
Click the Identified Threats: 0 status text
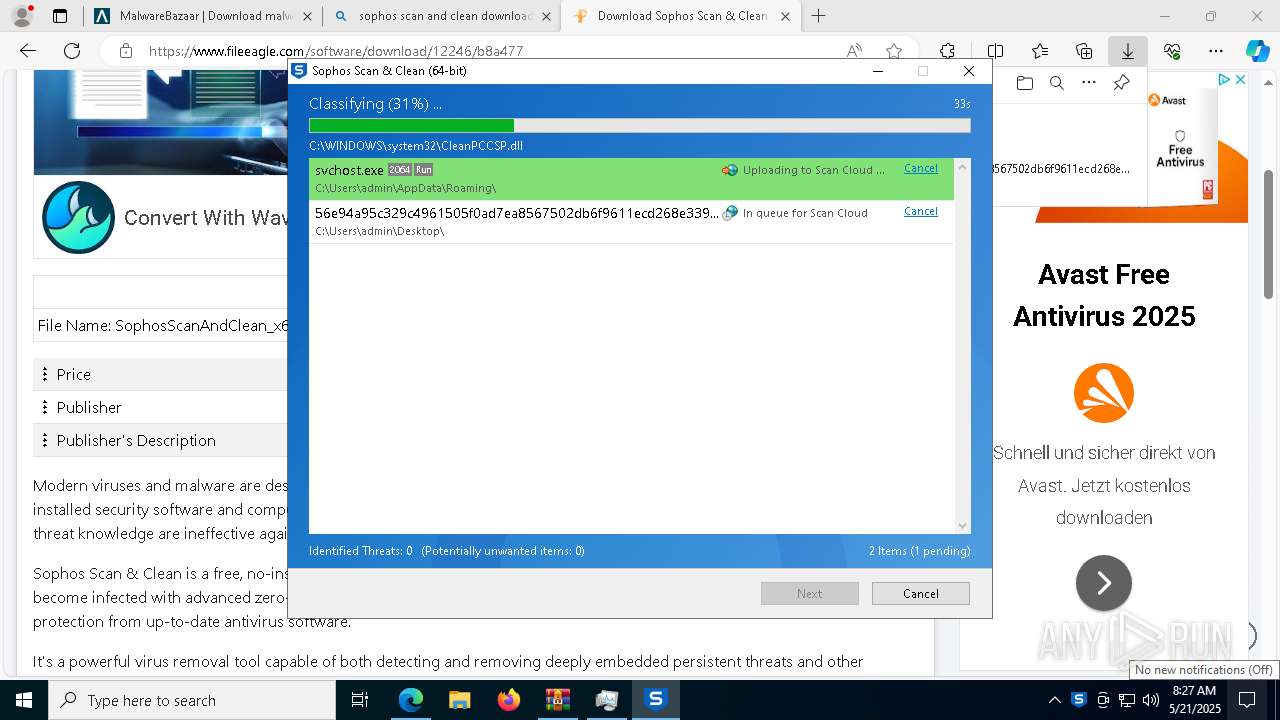[361, 551]
